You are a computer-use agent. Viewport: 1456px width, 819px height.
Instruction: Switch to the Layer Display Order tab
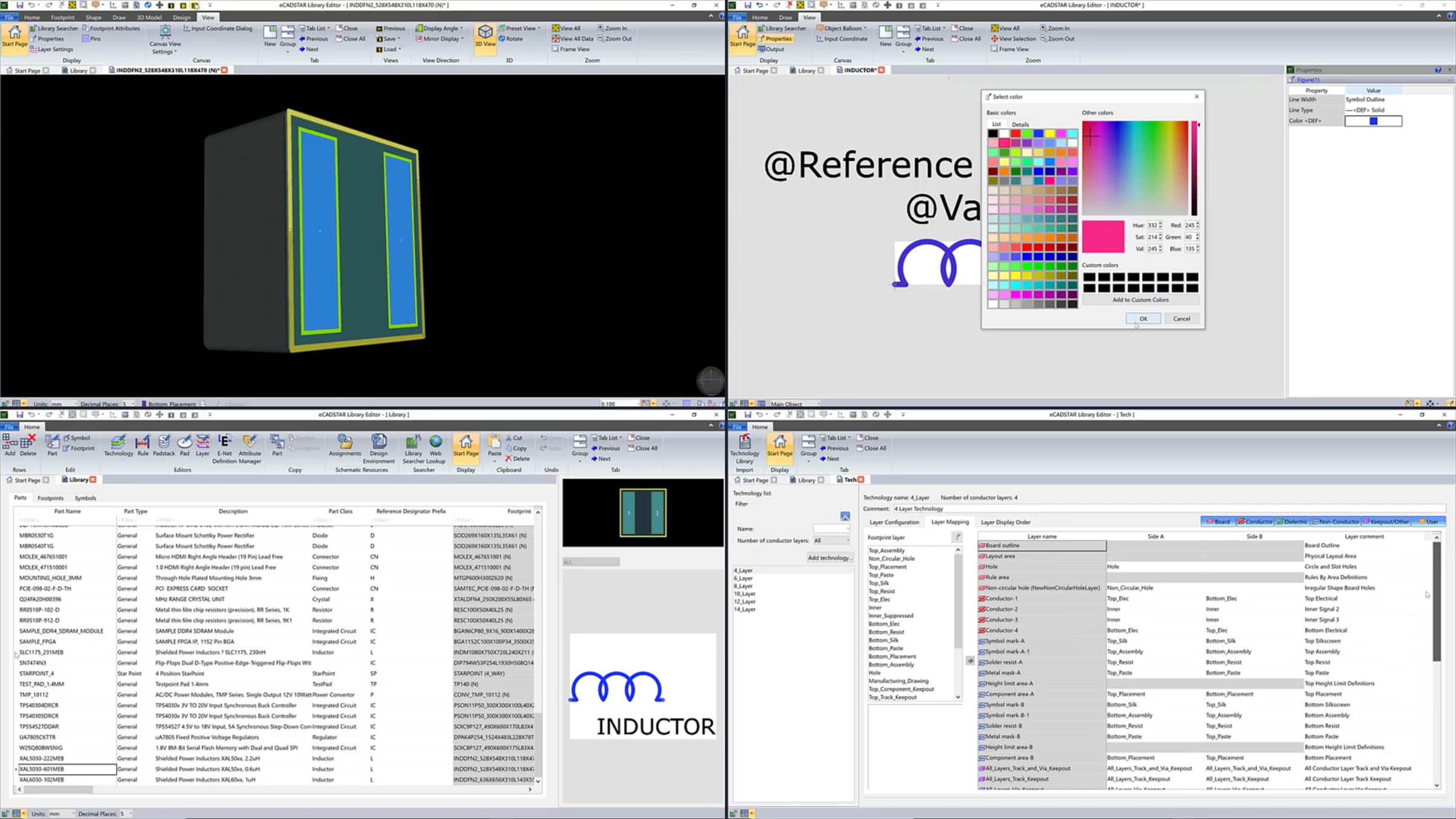1005,522
